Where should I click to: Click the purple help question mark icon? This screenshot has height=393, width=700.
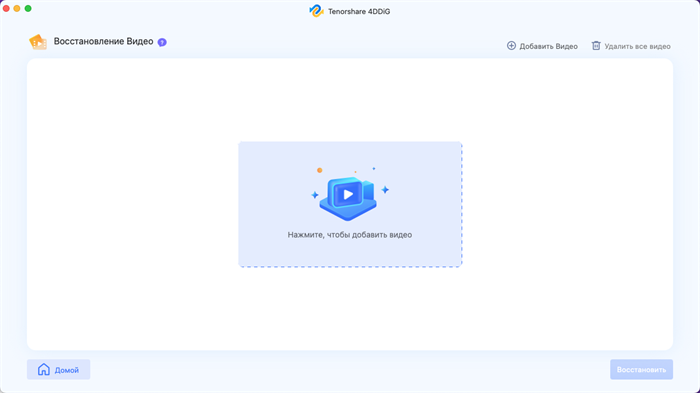click(x=162, y=42)
